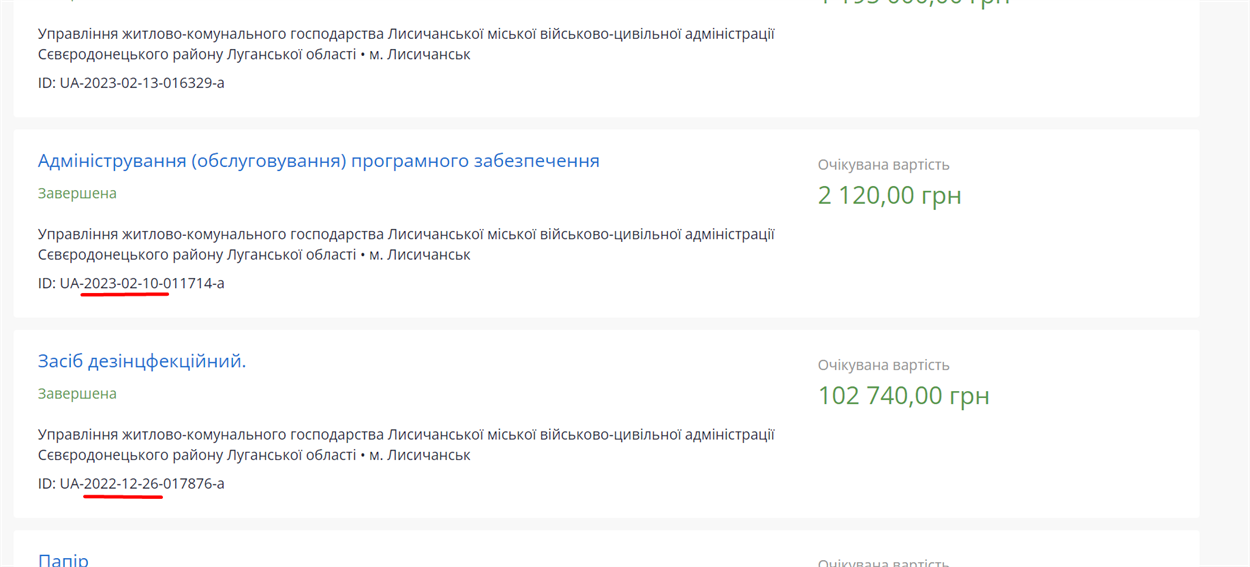This screenshot has height=567, width=1250.
Task: Click the partially visible amount in top card
Action: tap(914, 3)
